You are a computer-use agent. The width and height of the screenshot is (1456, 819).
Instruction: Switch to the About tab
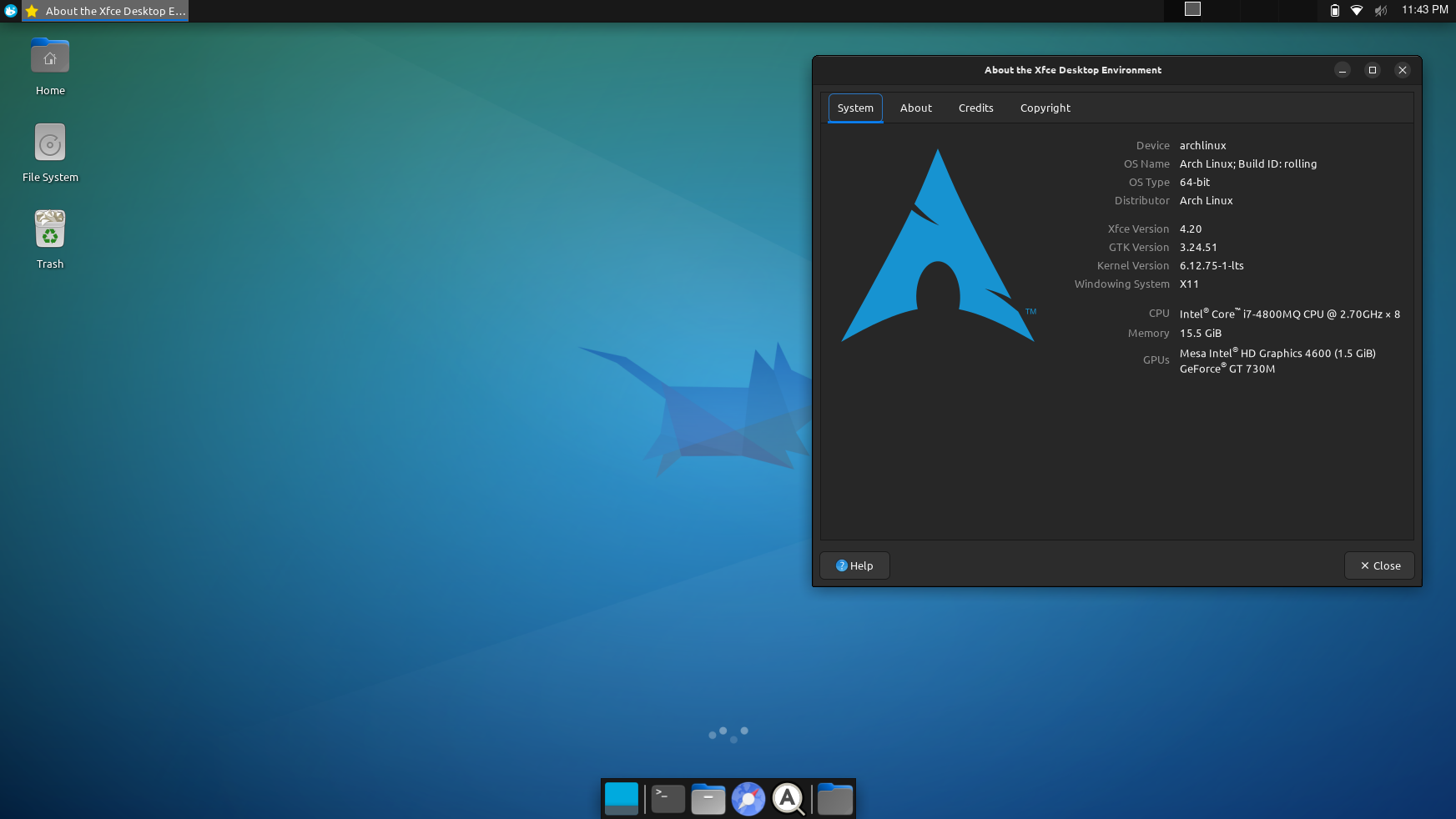[915, 108]
